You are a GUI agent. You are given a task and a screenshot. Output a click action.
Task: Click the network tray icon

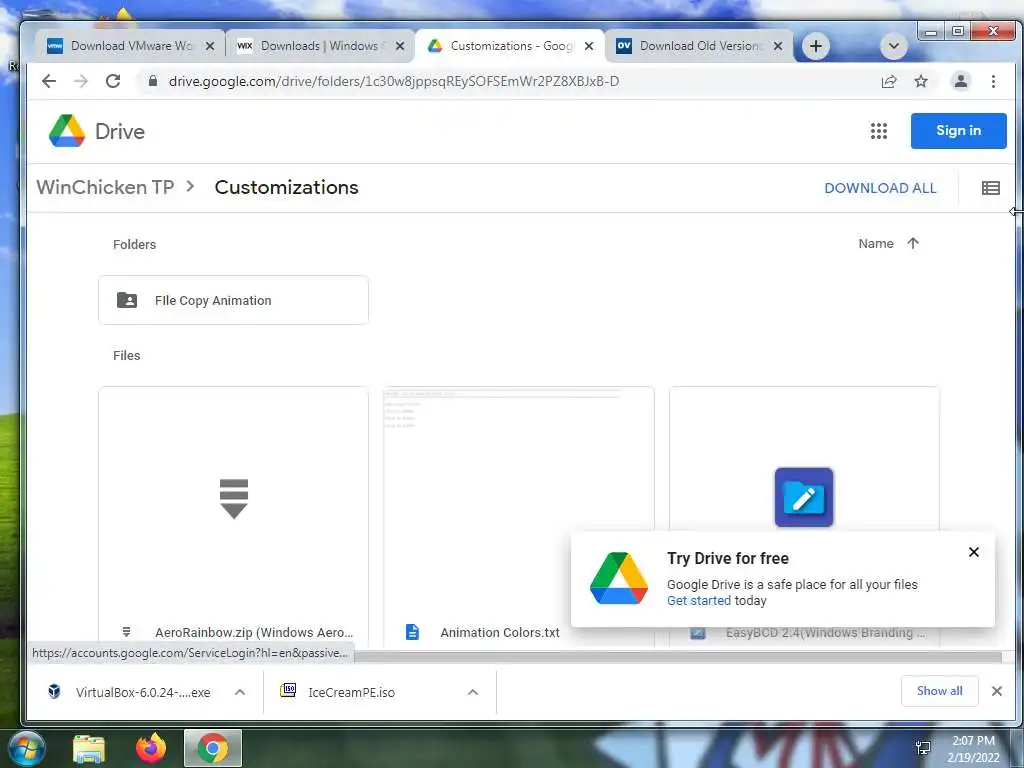click(923, 748)
